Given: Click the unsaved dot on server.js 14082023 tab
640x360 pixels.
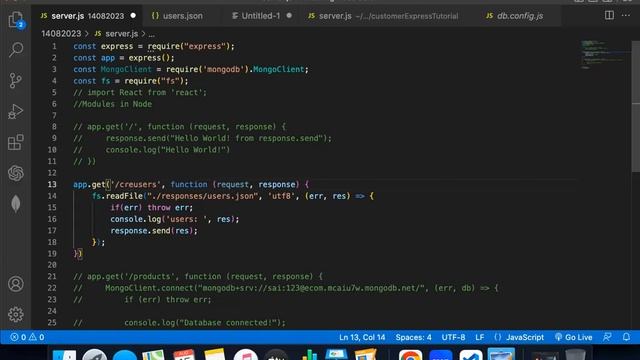Looking at the screenshot, I should click(133, 16).
